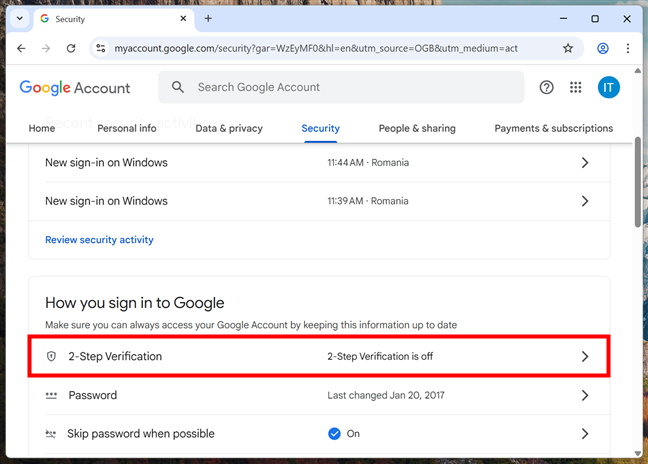
Task: Click the Password dots icon
Action: pos(51,395)
